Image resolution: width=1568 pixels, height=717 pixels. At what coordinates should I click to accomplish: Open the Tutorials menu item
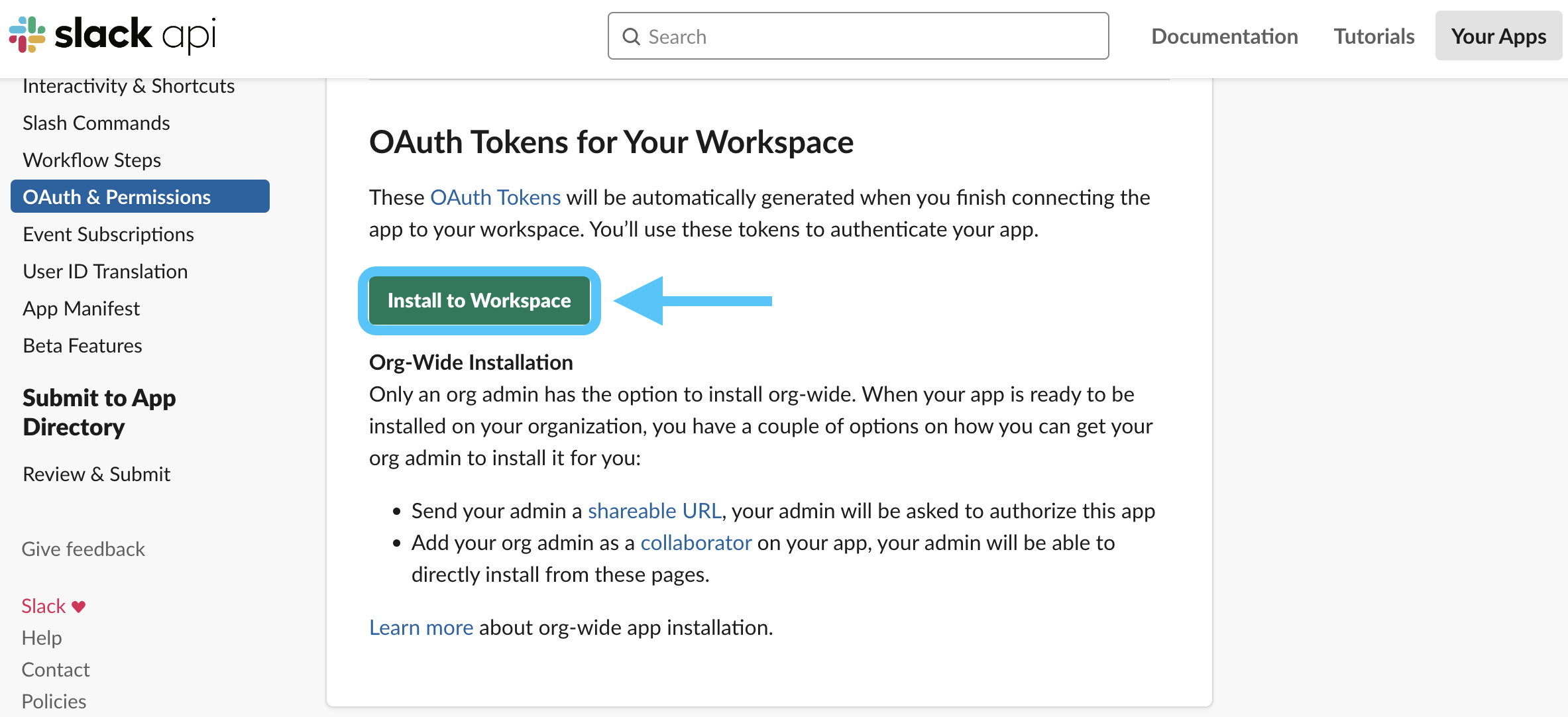(1374, 36)
